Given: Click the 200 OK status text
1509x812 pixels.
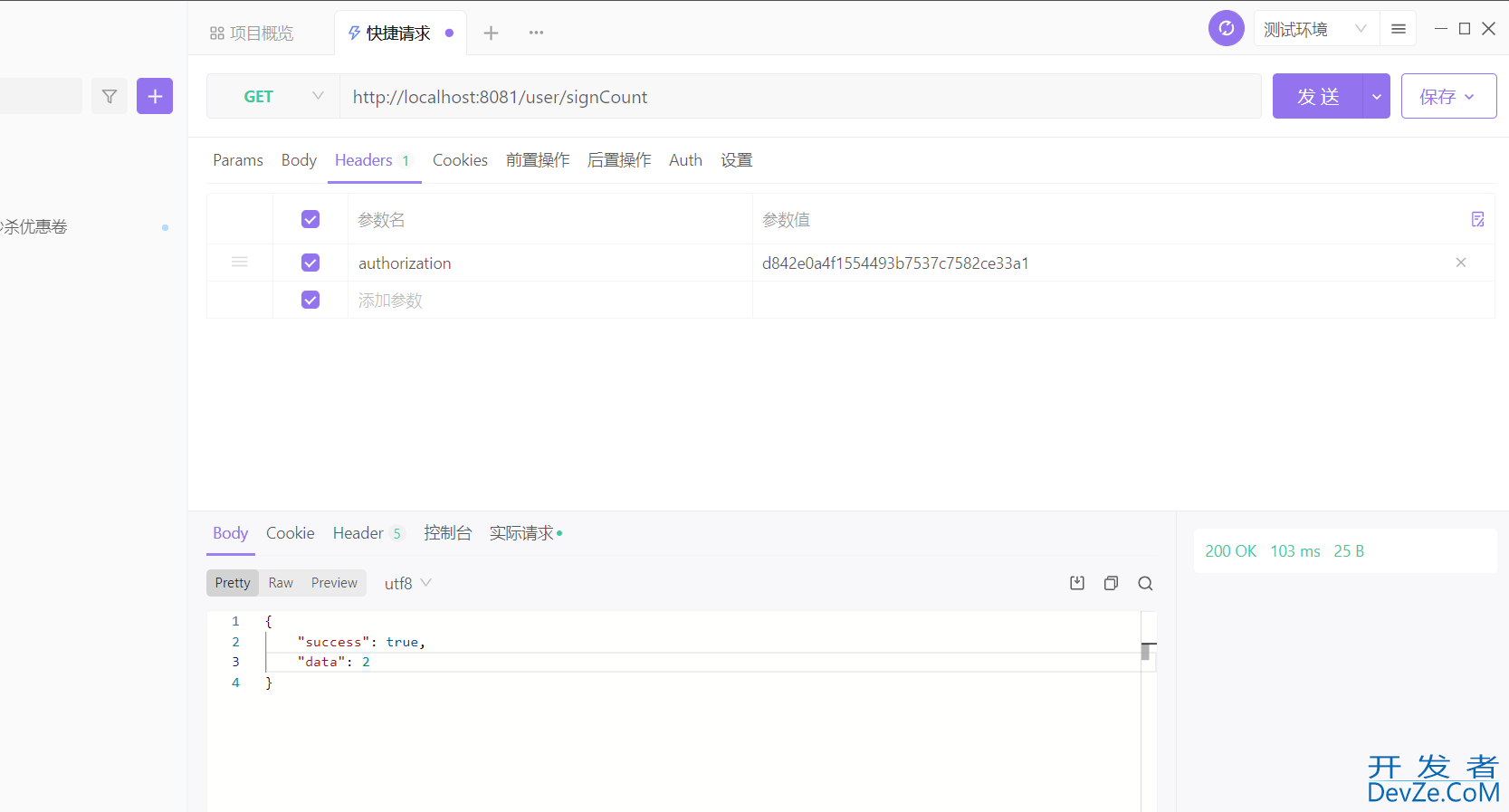Looking at the screenshot, I should [1230, 551].
